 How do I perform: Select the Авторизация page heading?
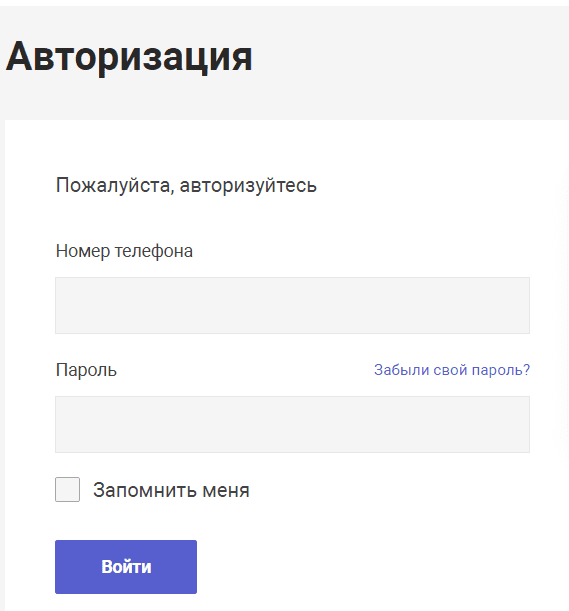[x=129, y=57]
